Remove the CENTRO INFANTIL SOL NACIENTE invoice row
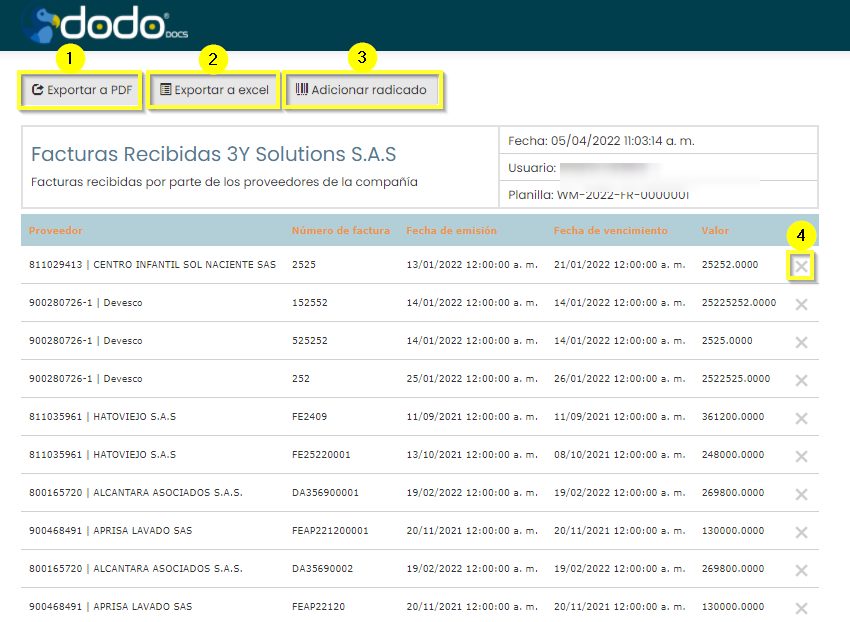The image size is (850, 622). click(801, 266)
